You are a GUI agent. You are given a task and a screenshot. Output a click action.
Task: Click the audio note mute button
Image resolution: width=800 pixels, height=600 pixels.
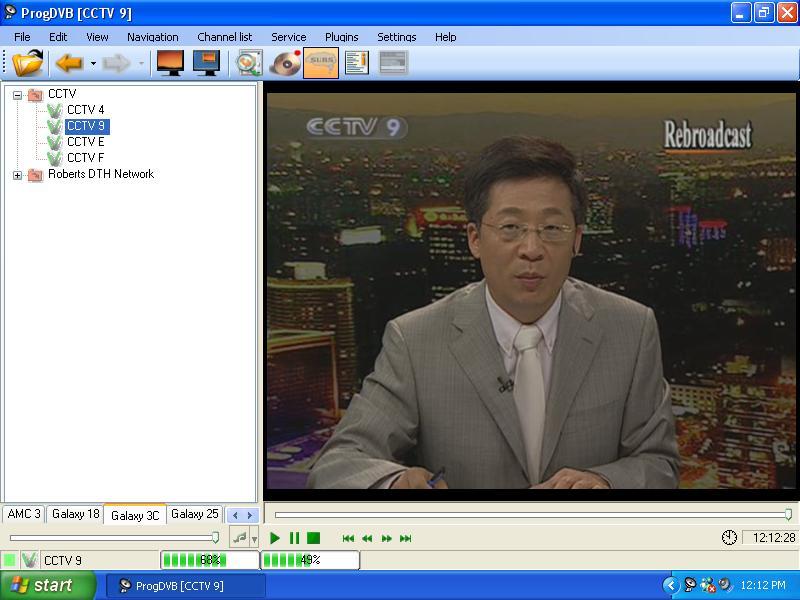[x=239, y=538]
